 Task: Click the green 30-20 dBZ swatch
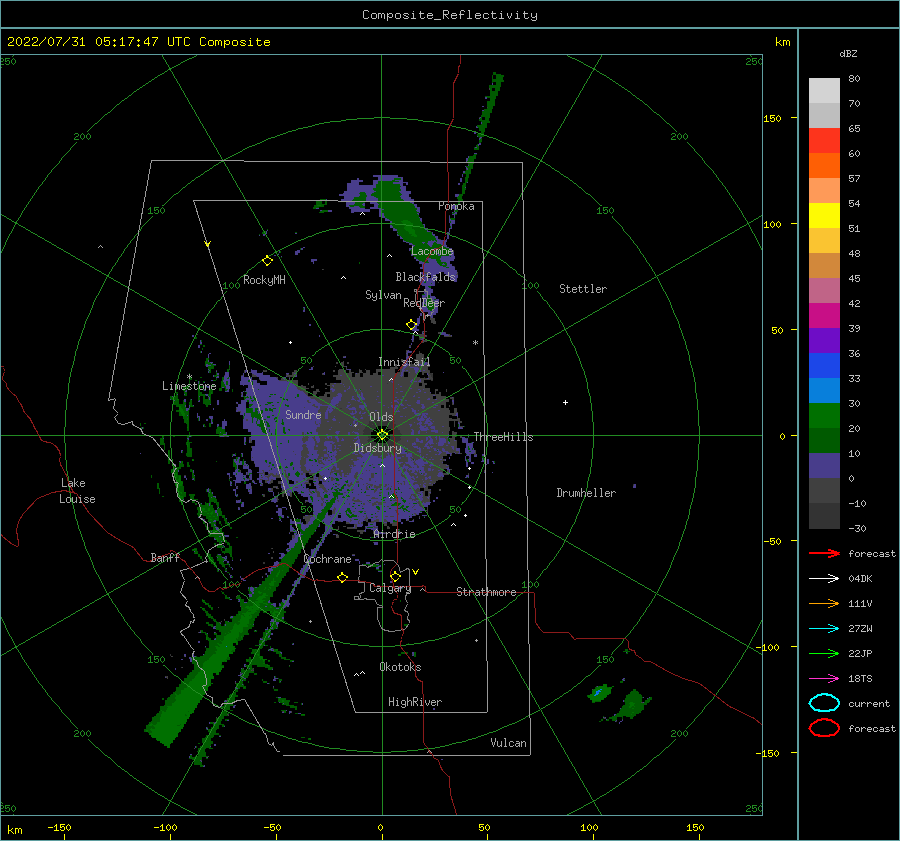824,416
